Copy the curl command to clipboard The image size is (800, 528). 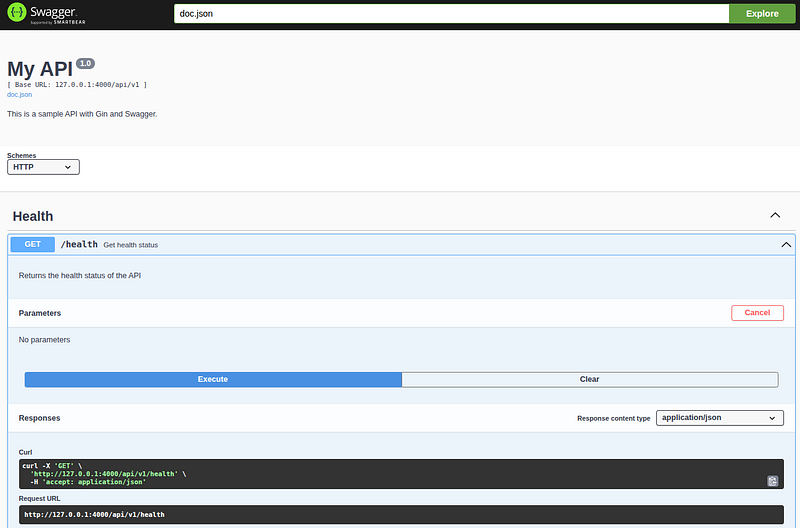(x=772, y=481)
